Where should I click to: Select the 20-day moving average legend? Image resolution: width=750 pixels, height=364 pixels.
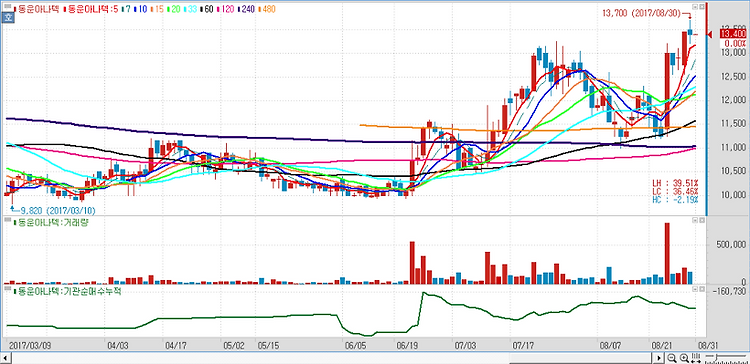(x=173, y=9)
